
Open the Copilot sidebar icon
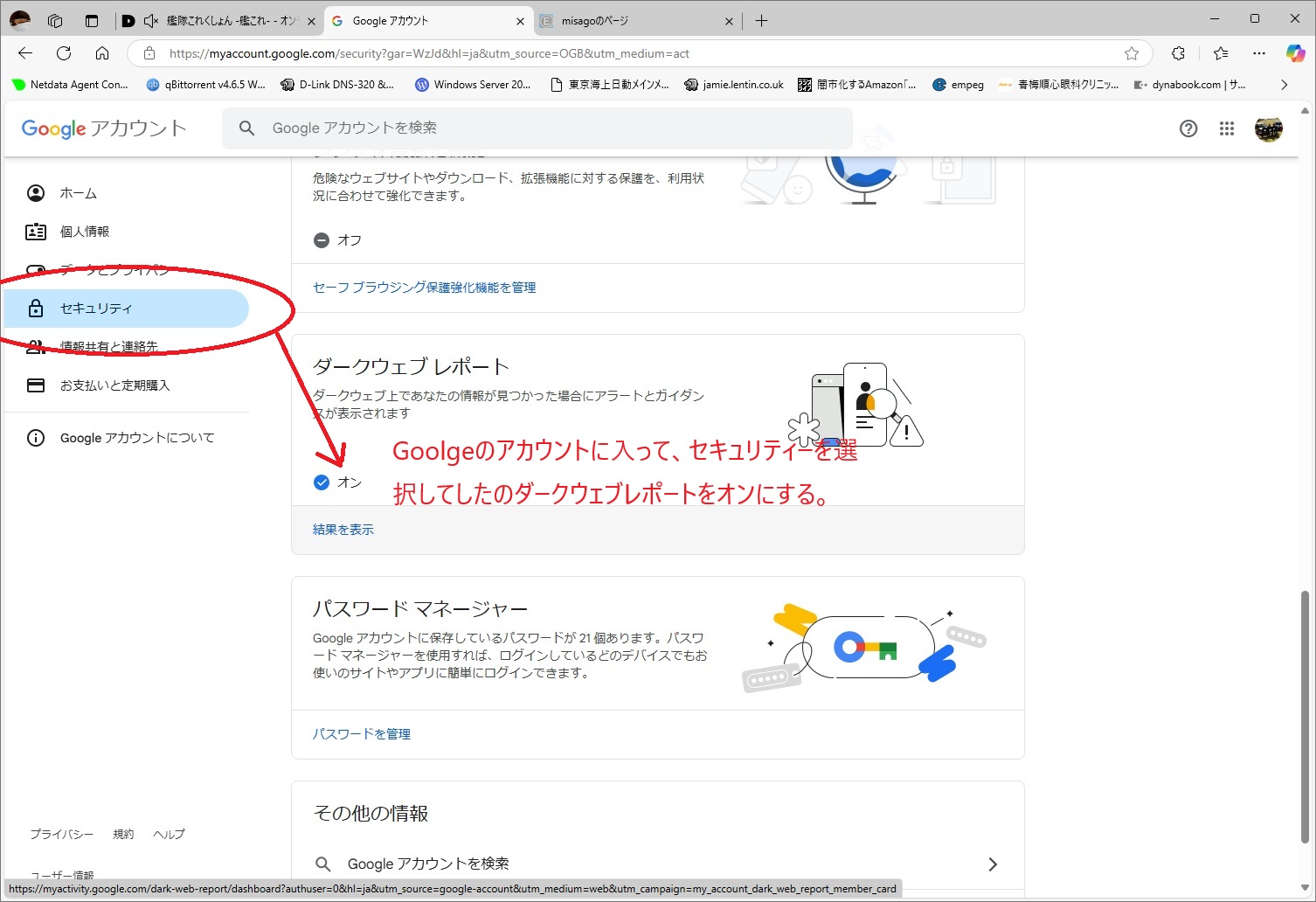pos(1296,53)
